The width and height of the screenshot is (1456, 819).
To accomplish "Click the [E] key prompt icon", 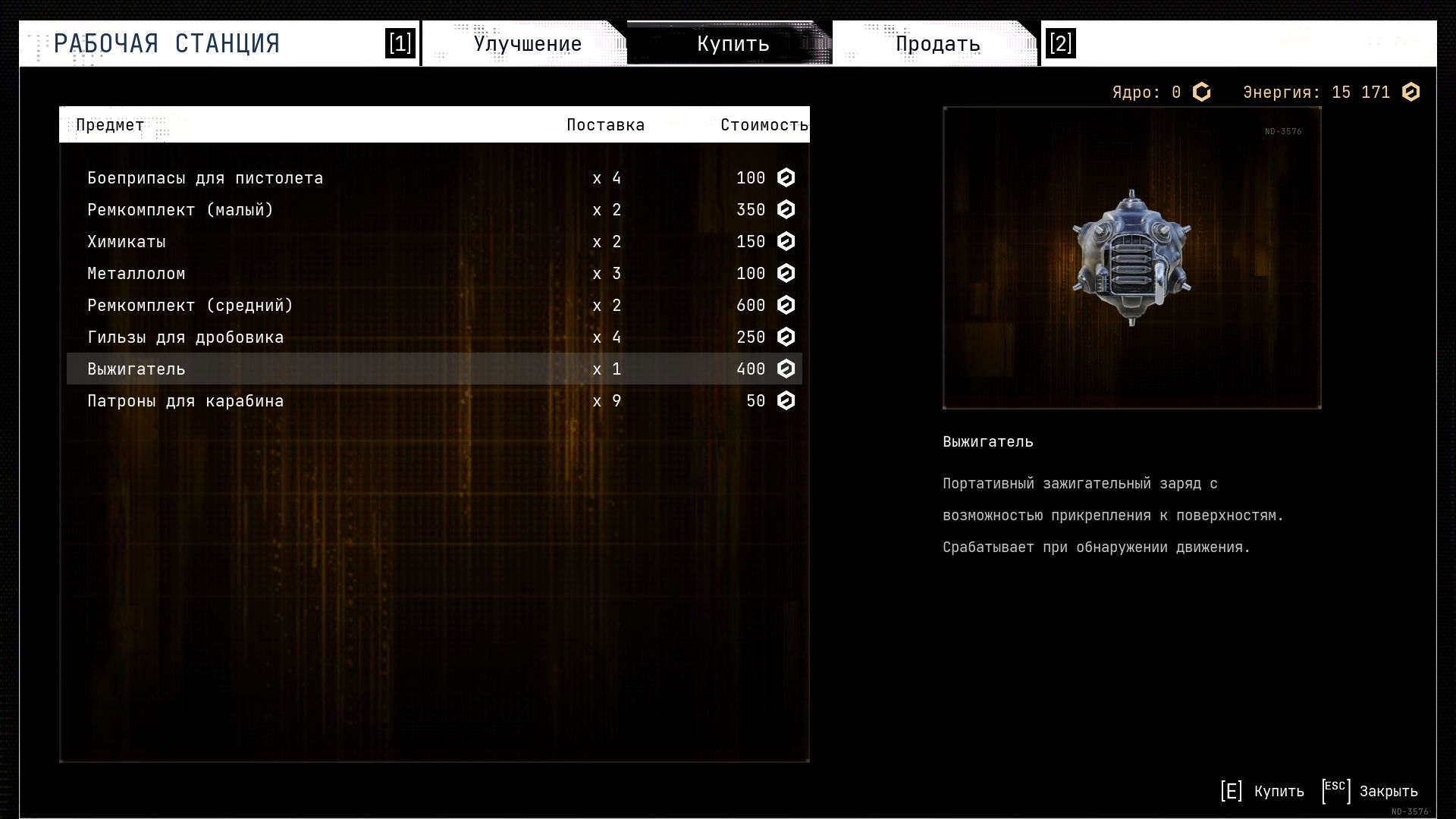I will click(x=1231, y=791).
